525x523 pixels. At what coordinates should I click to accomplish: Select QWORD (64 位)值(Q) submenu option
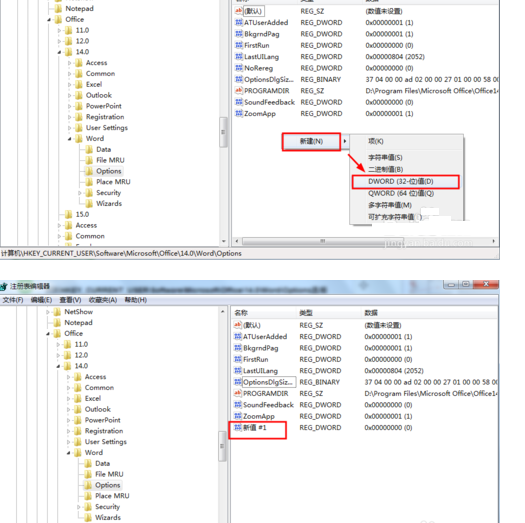click(401, 194)
